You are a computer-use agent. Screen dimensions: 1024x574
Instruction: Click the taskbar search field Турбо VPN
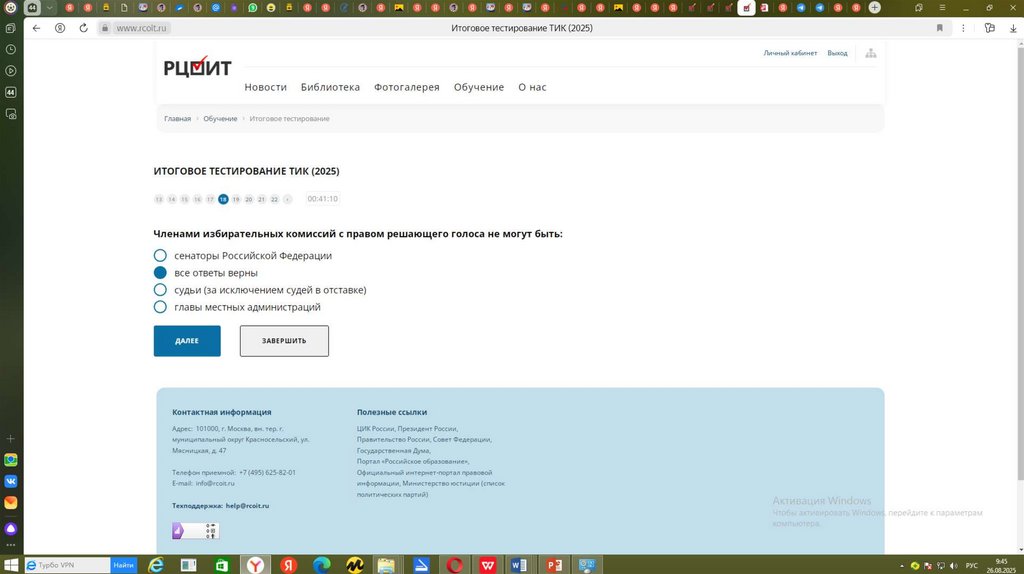tap(67, 565)
